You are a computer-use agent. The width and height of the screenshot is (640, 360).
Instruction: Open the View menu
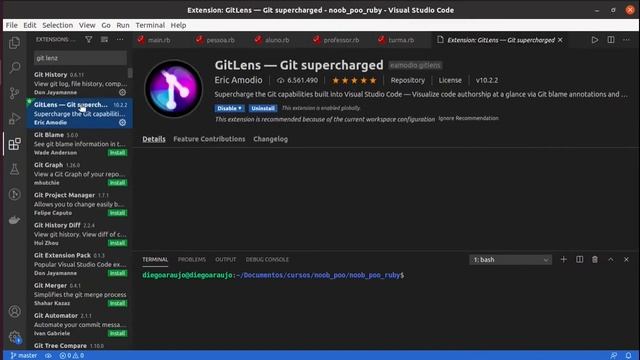click(87, 25)
